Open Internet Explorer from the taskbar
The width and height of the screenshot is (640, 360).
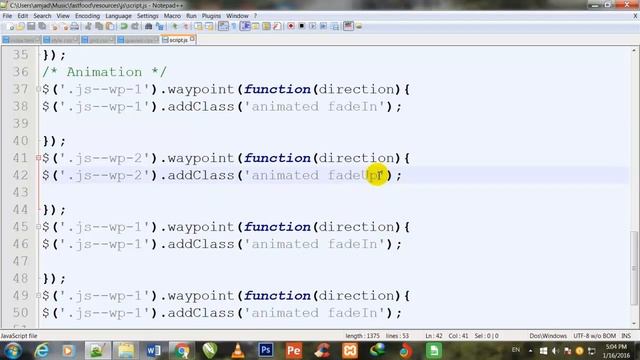(42, 350)
